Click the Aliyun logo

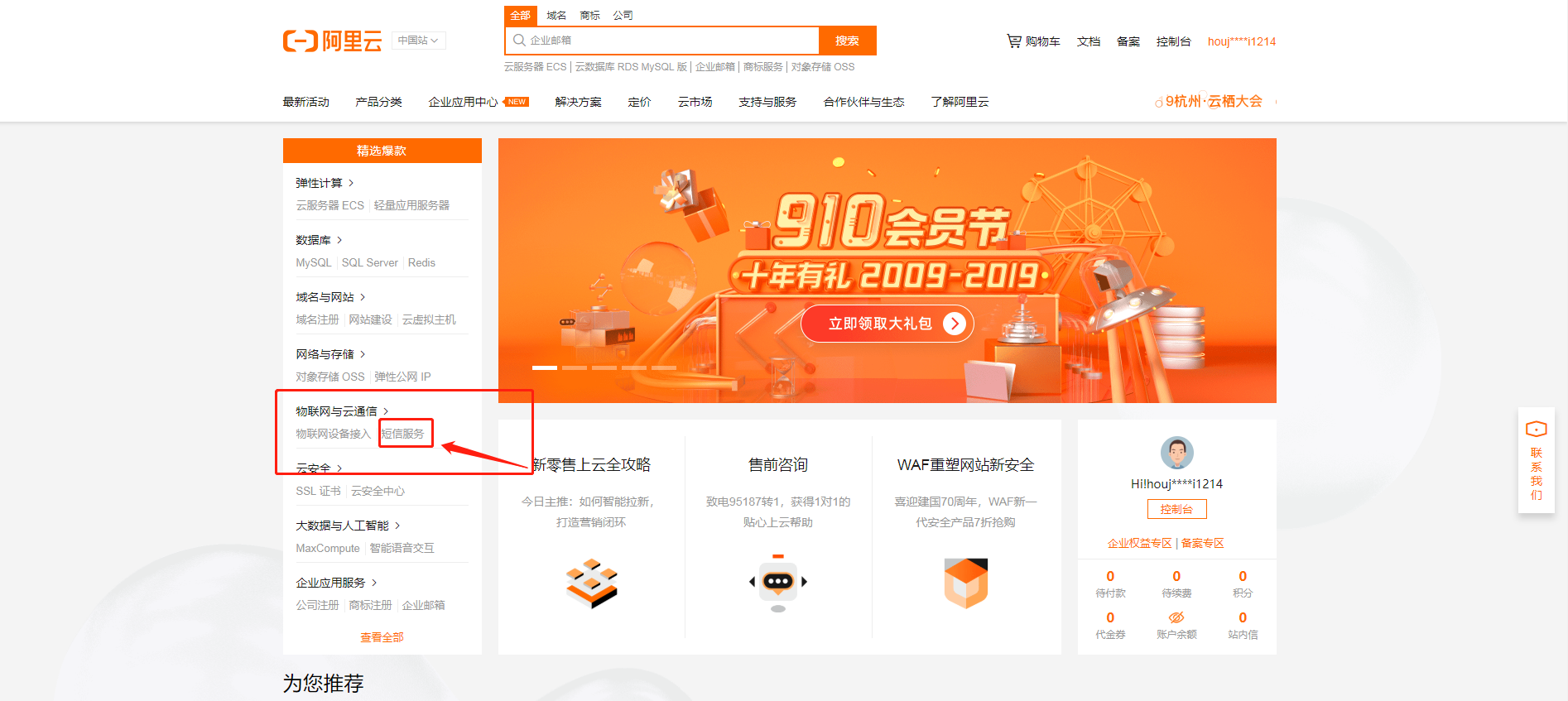pyautogui.click(x=332, y=41)
